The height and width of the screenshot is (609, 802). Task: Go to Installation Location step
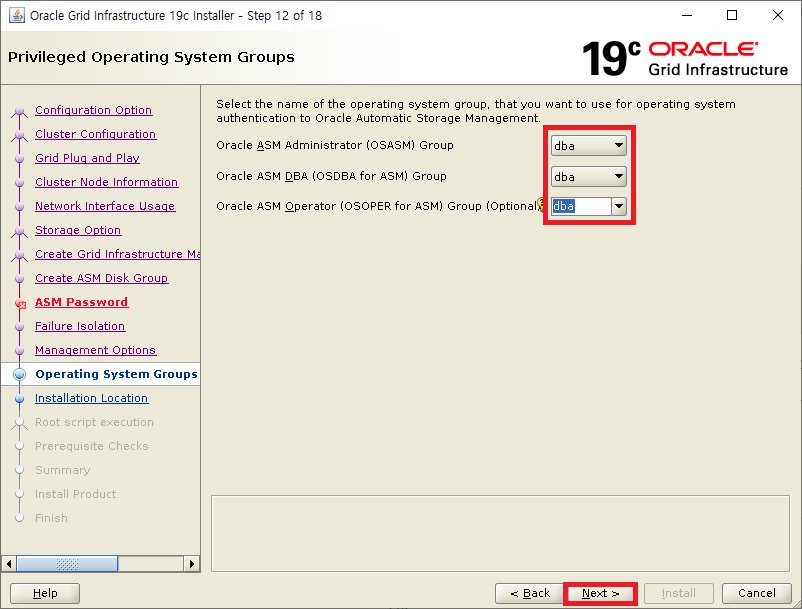92,398
